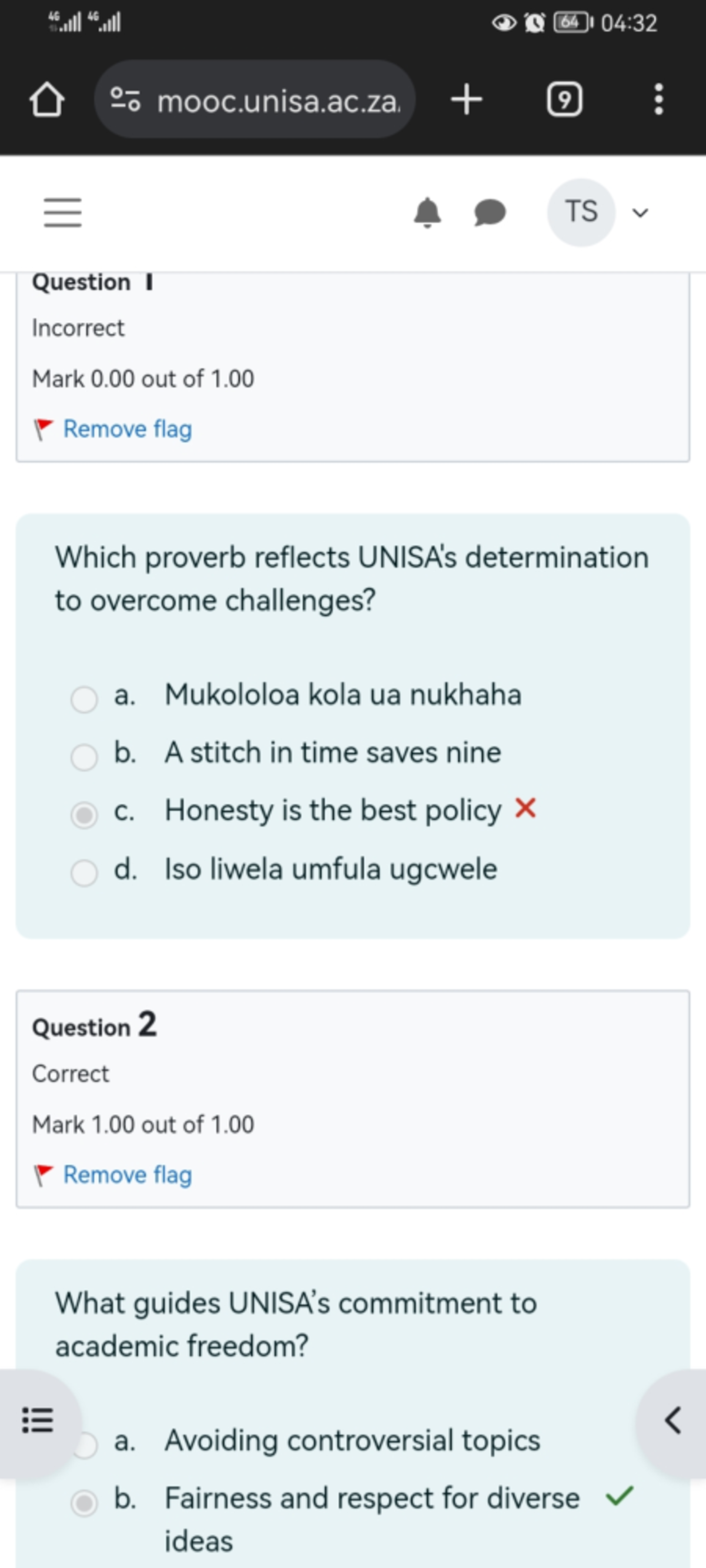Select option c Honesty is the best policy
This screenshot has height=1568, width=706.
click(x=84, y=814)
